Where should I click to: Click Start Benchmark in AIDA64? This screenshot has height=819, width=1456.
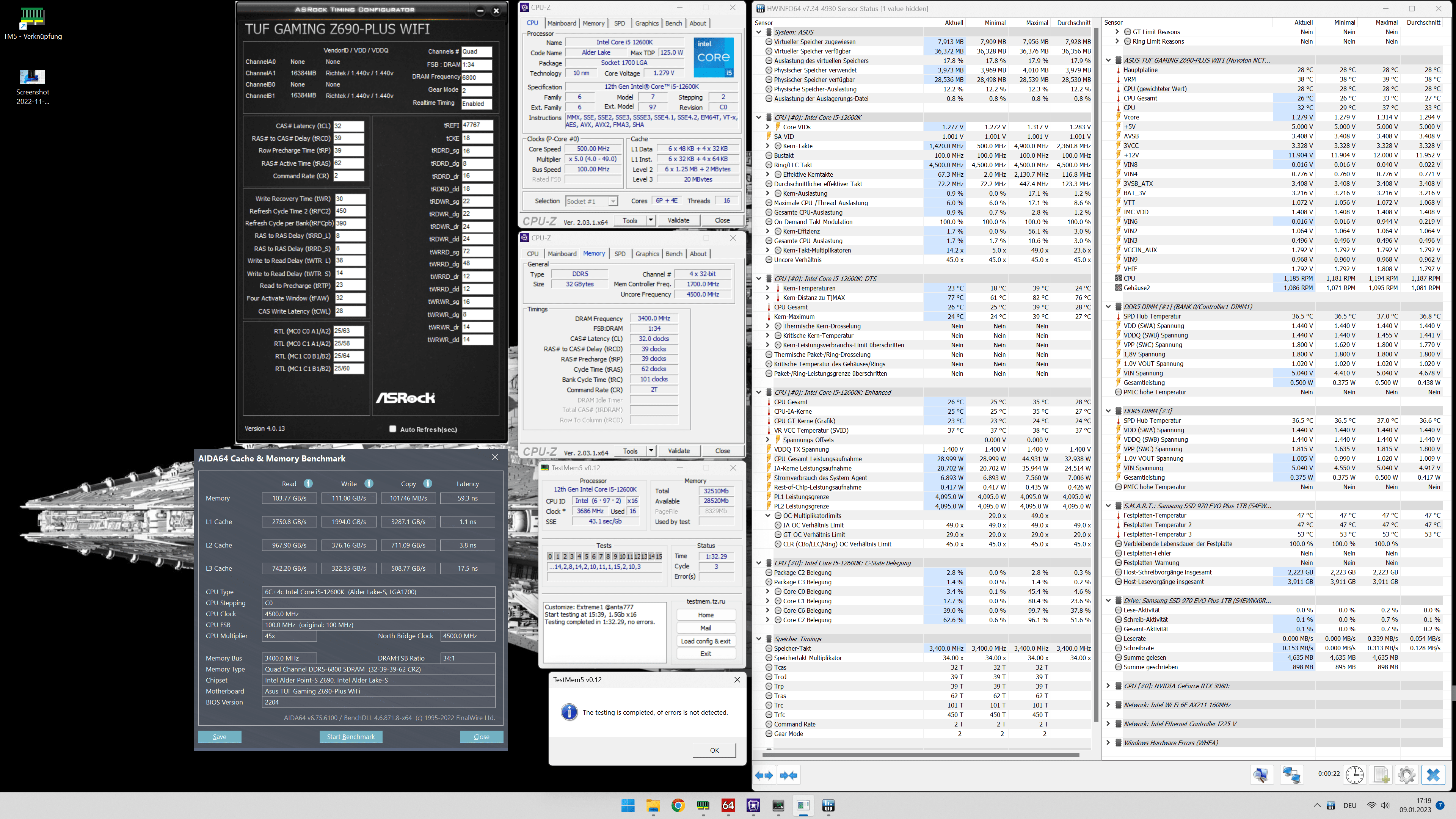tap(351, 736)
